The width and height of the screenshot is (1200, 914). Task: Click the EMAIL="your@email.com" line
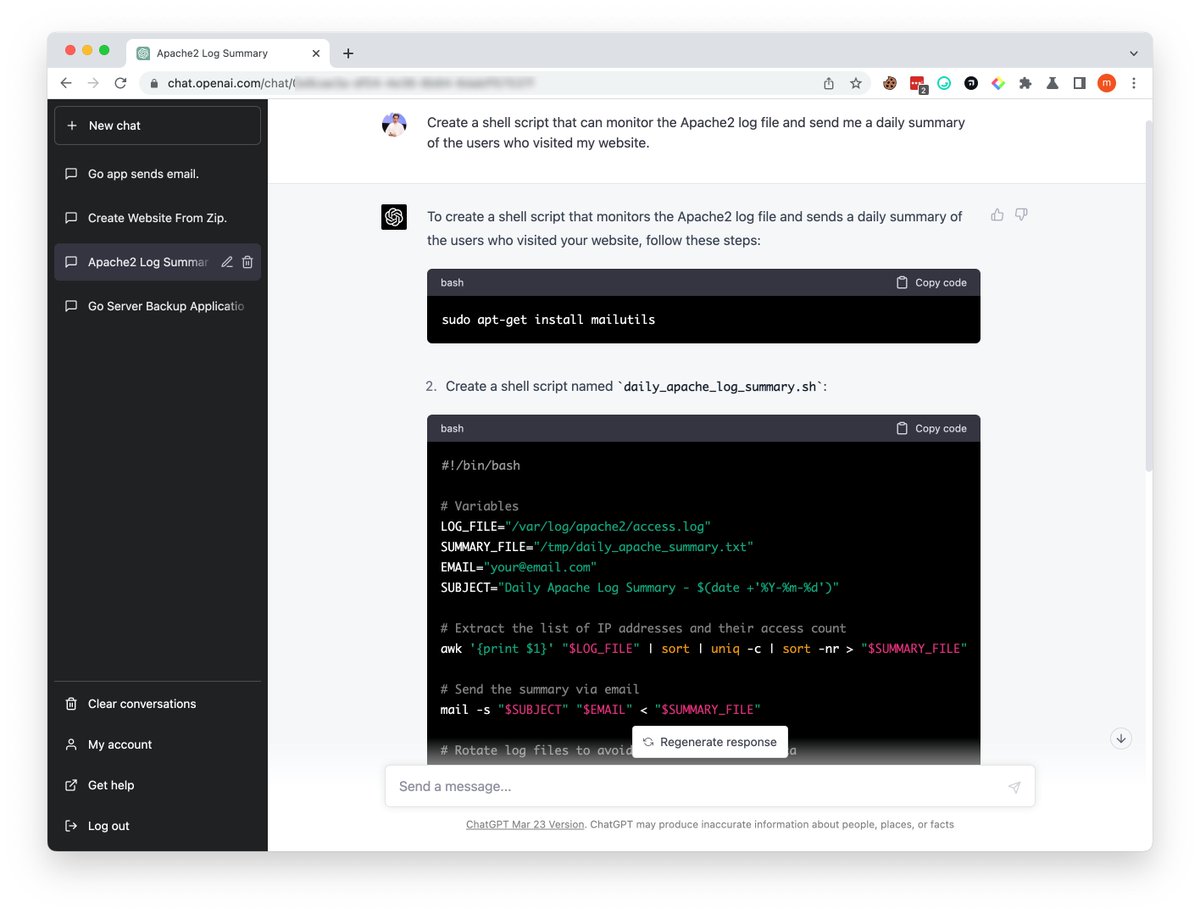(518, 567)
